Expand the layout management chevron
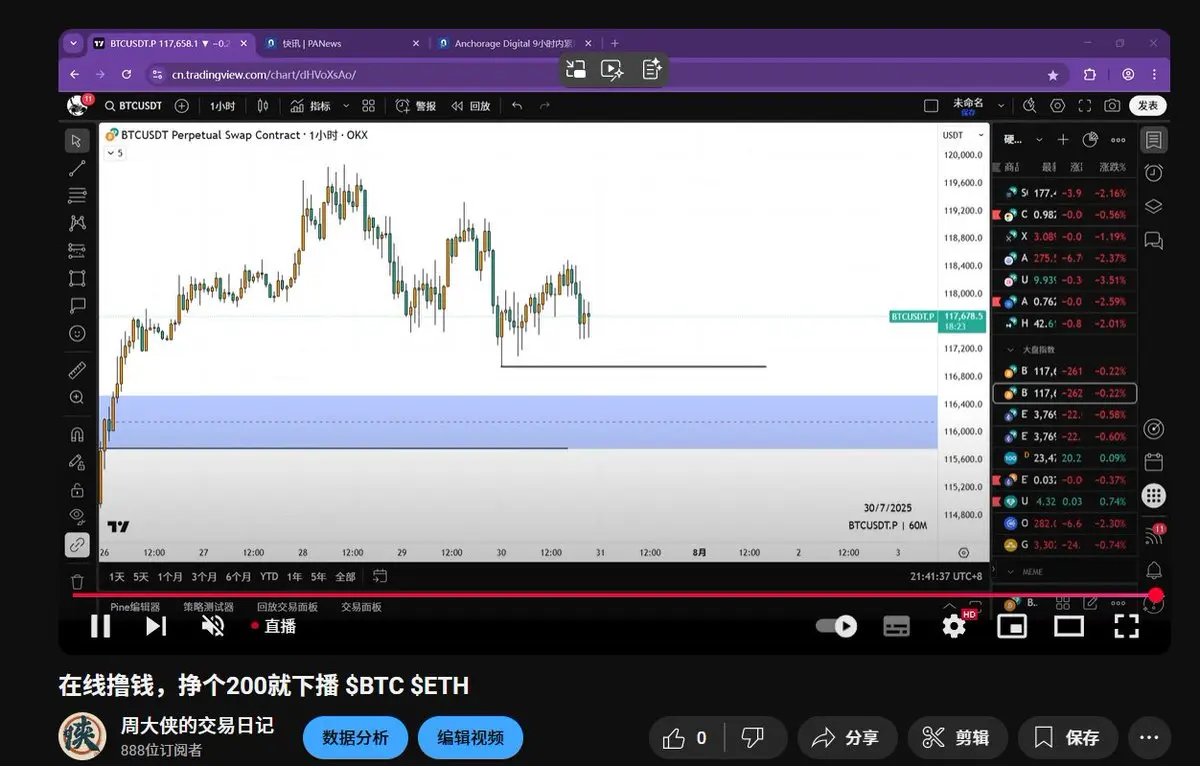The height and width of the screenshot is (766, 1200). pyautogui.click(x=1001, y=106)
